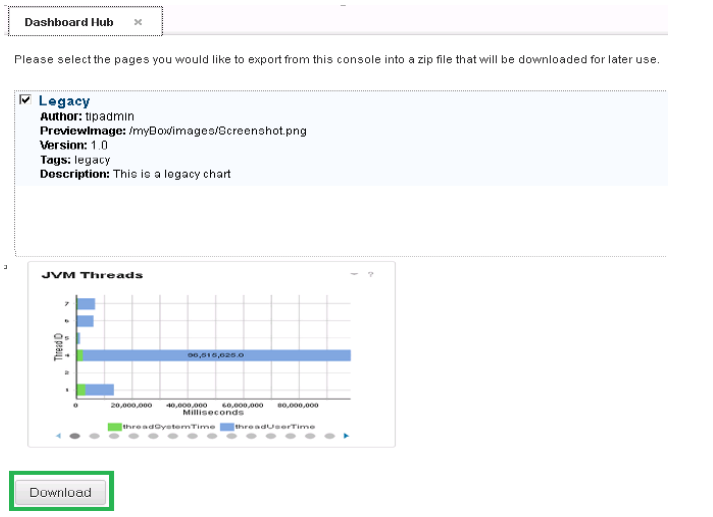The width and height of the screenshot is (713, 517).
Task: Click the Version: 1.0 line
Action: pos(74,146)
